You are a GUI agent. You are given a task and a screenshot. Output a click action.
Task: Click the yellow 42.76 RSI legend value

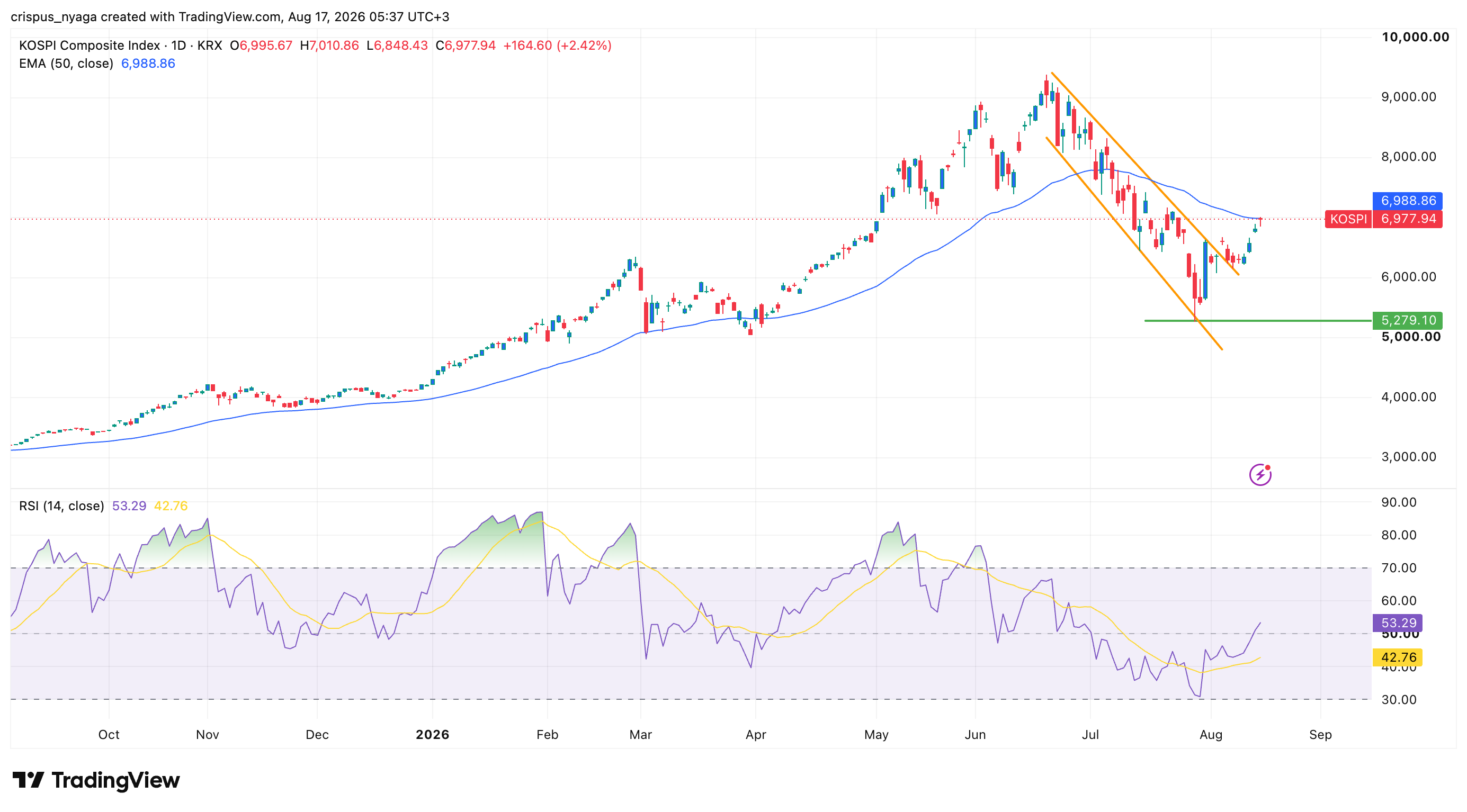(x=171, y=506)
